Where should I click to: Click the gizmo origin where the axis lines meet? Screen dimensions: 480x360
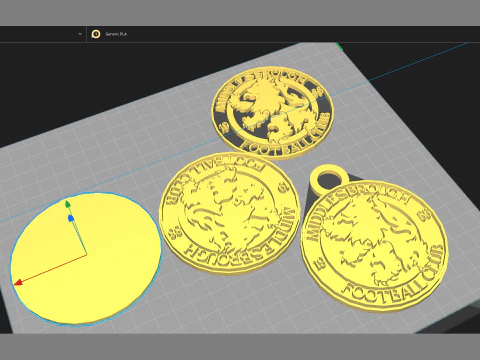pos(86,255)
